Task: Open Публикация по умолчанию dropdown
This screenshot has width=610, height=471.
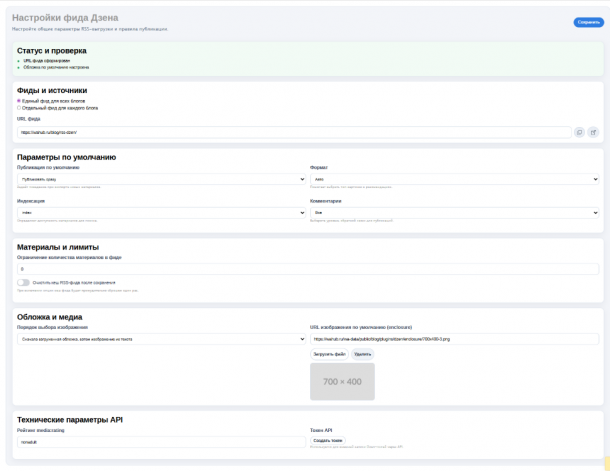Action: pos(161,180)
